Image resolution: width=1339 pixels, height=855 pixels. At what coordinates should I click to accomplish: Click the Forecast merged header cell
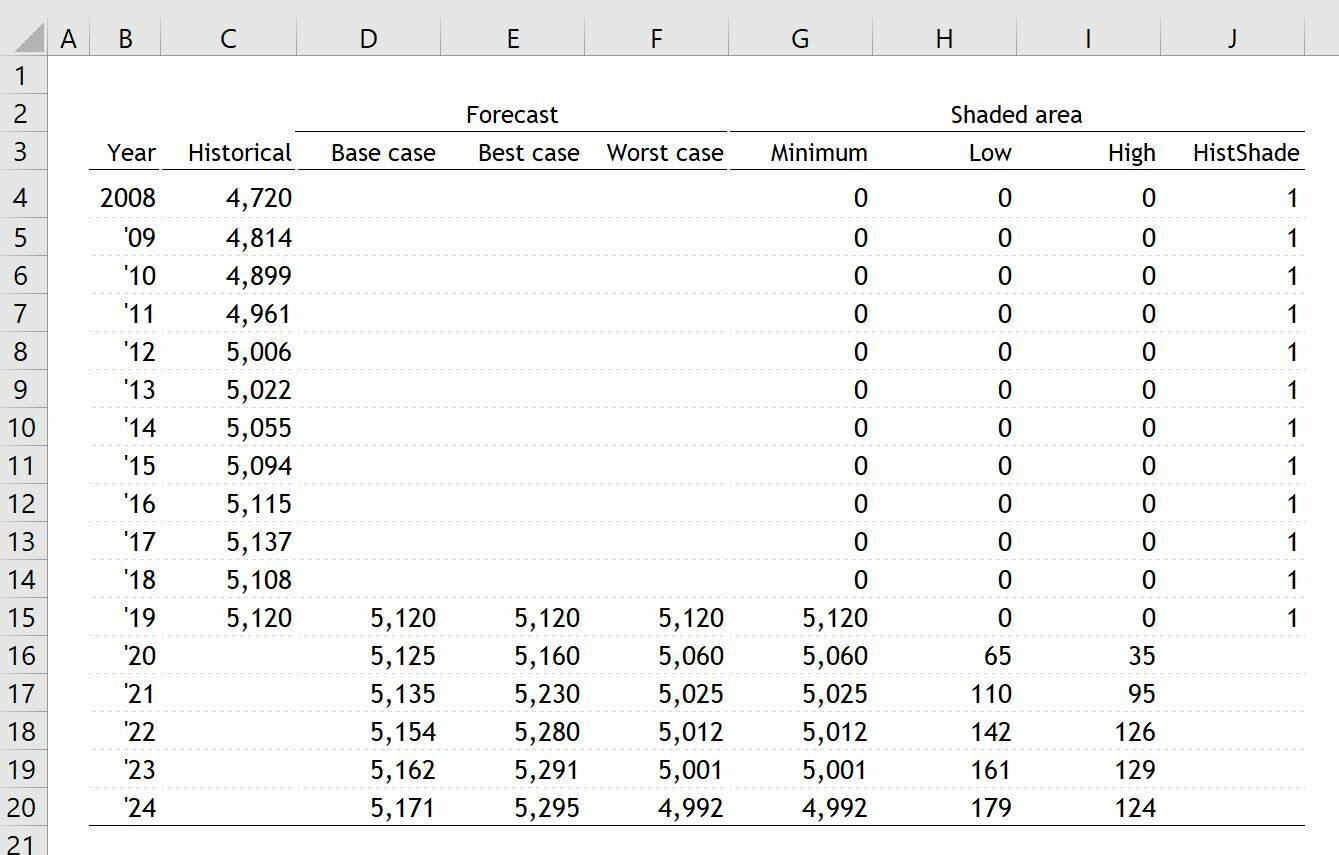click(512, 113)
